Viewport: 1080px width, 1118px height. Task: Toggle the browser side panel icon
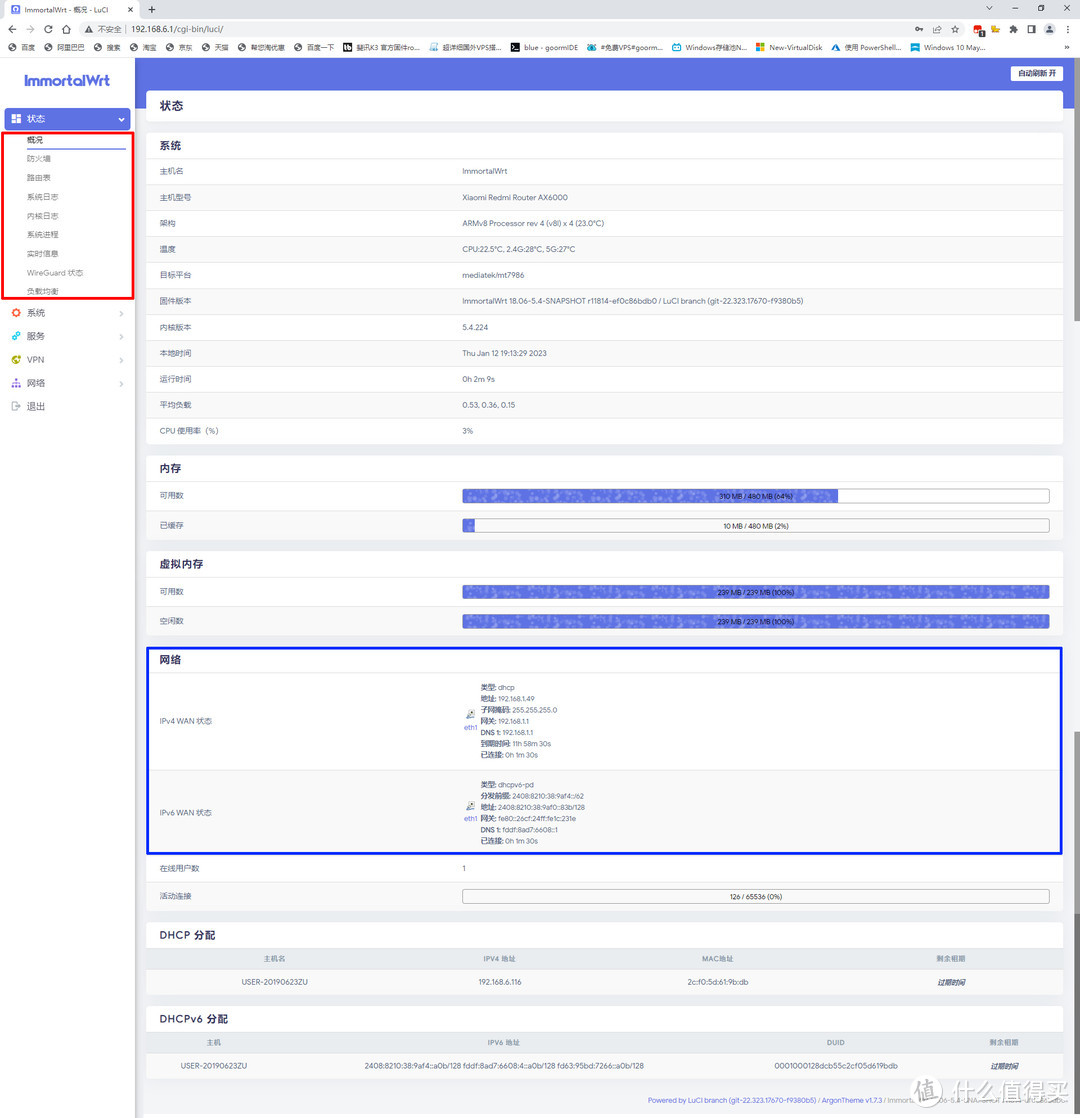[x=1031, y=29]
